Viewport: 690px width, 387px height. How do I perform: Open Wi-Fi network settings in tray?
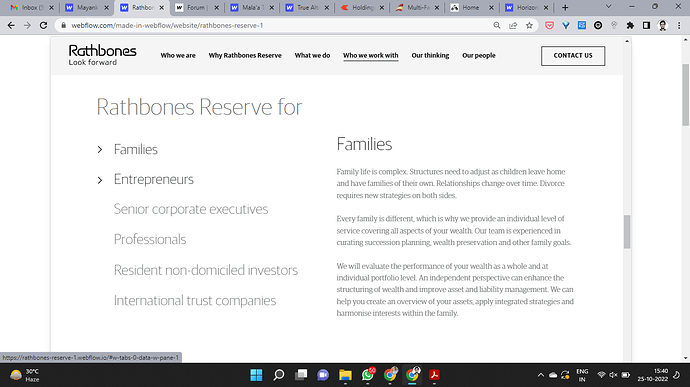(x=601, y=375)
